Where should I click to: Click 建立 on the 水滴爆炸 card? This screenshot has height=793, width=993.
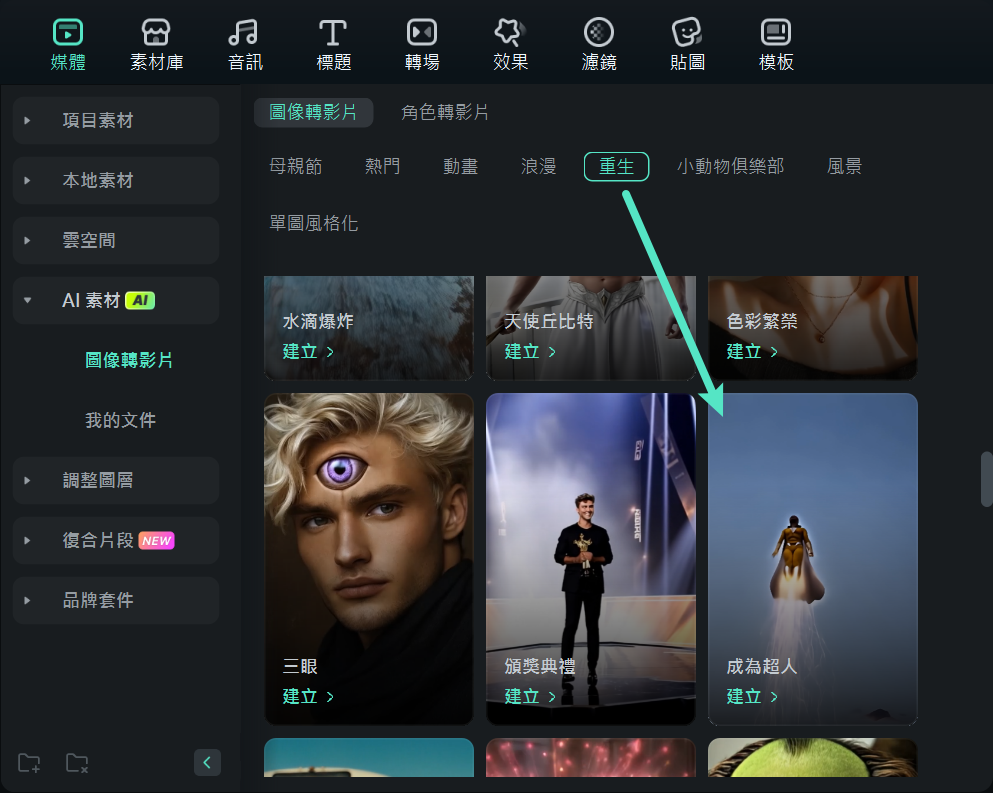308,352
